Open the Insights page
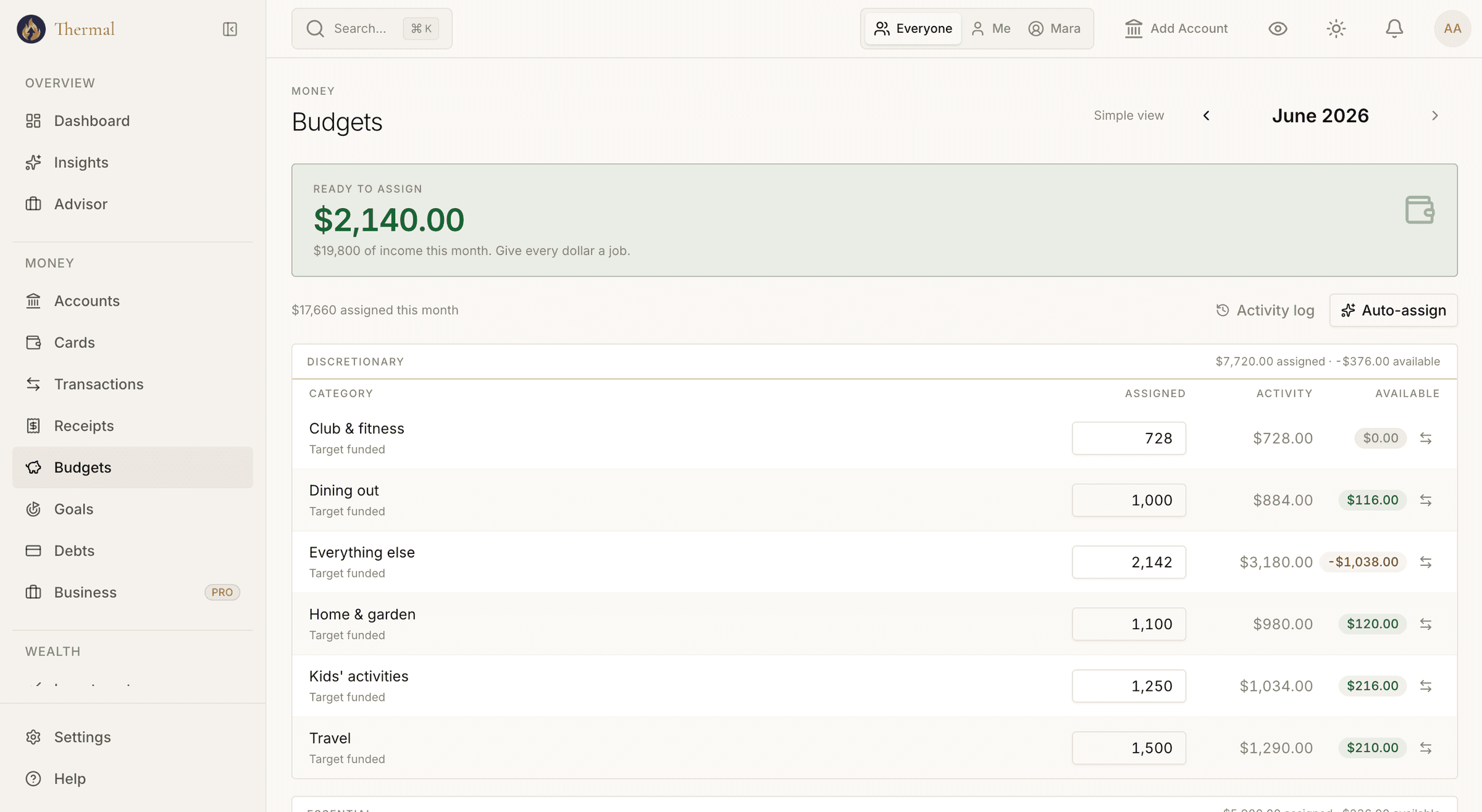Screen dimensions: 1482x812 [132, 162]
